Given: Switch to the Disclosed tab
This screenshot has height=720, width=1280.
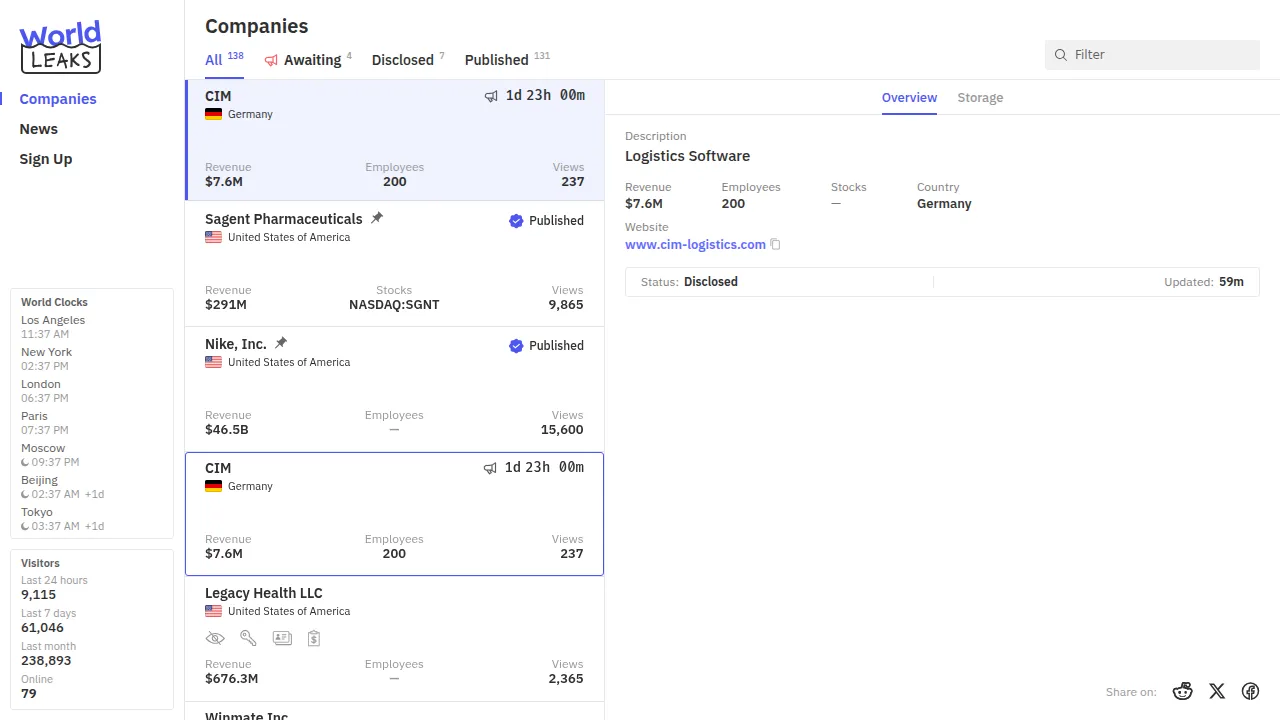Looking at the screenshot, I should point(402,60).
